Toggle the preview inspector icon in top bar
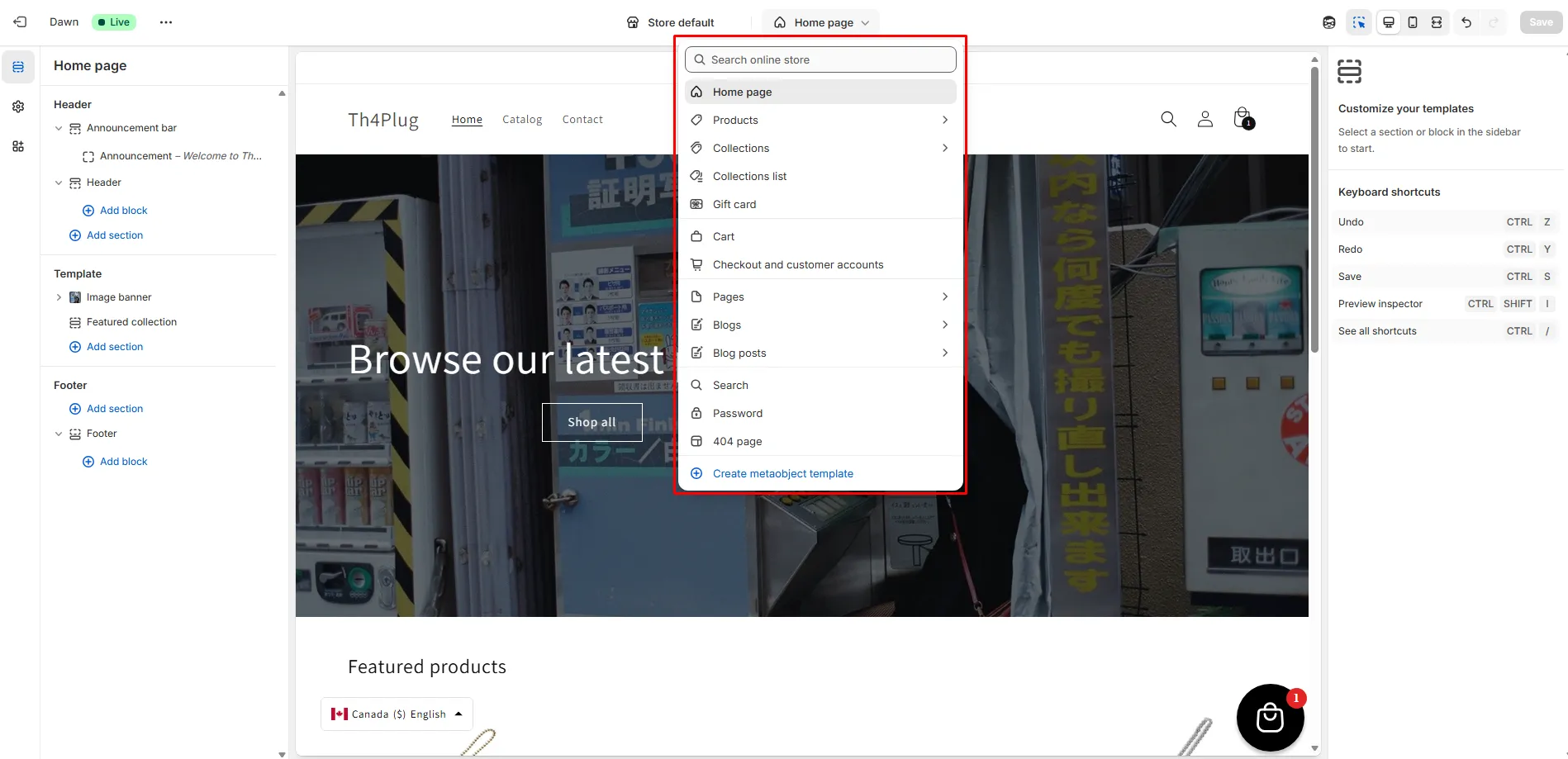This screenshot has height=759, width=1568. pyautogui.click(x=1359, y=22)
